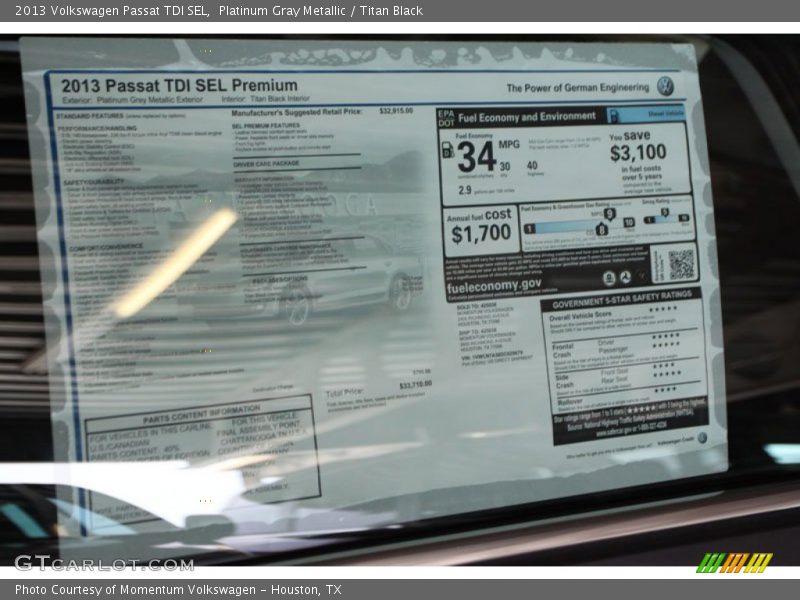The height and width of the screenshot is (600, 800).
Task: Click the VW logo below Volkswagen Credit
Action: [x=702, y=437]
